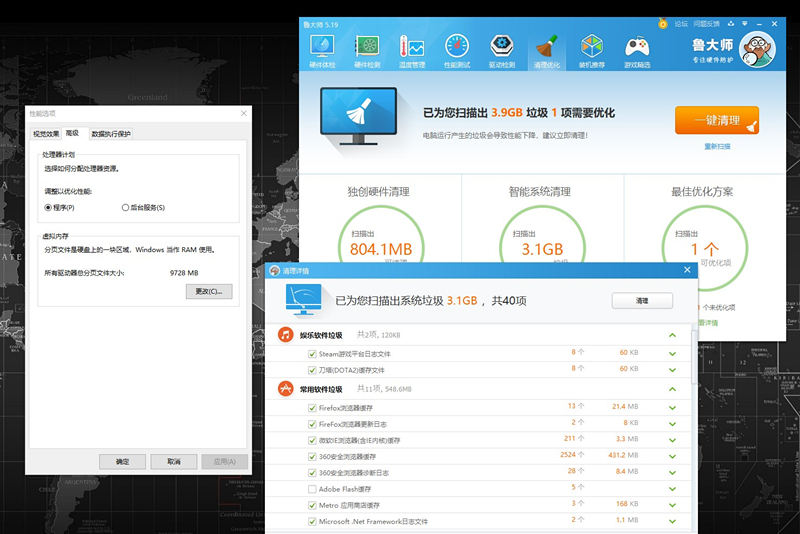Open 温度管理 temperature management icon
Viewport: 800px width, 534px height.
tap(412, 50)
